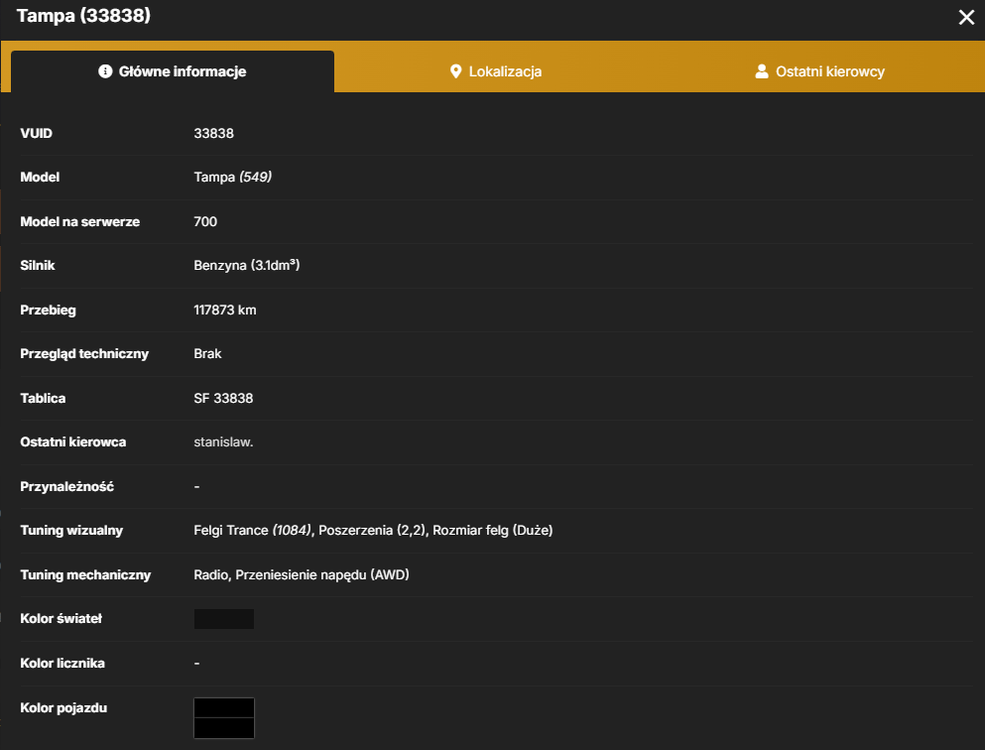Screen dimensions: 985x750
Task: Click the server model value 700
Action: [205, 222]
